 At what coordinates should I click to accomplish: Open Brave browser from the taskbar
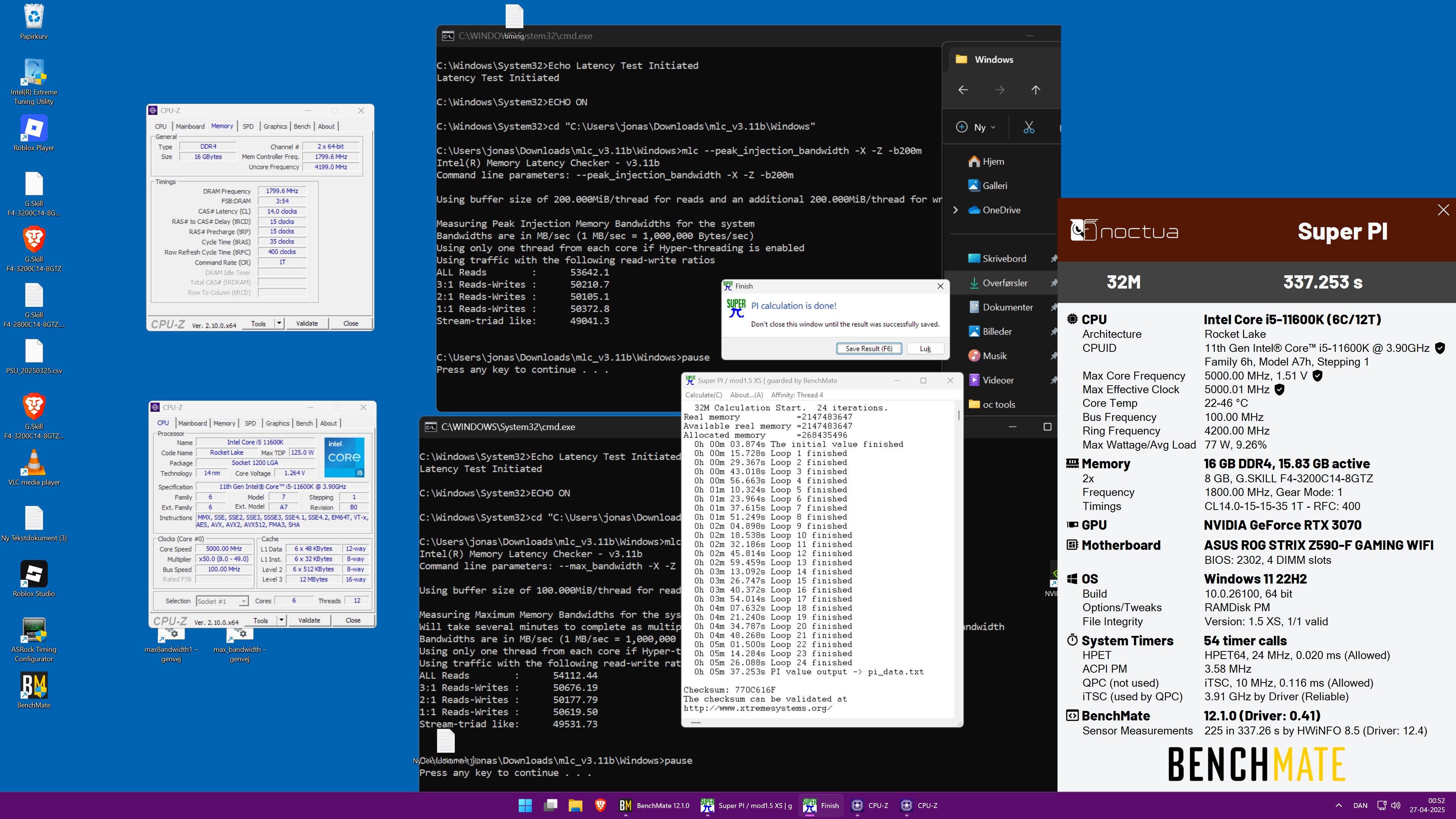click(x=600, y=805)
